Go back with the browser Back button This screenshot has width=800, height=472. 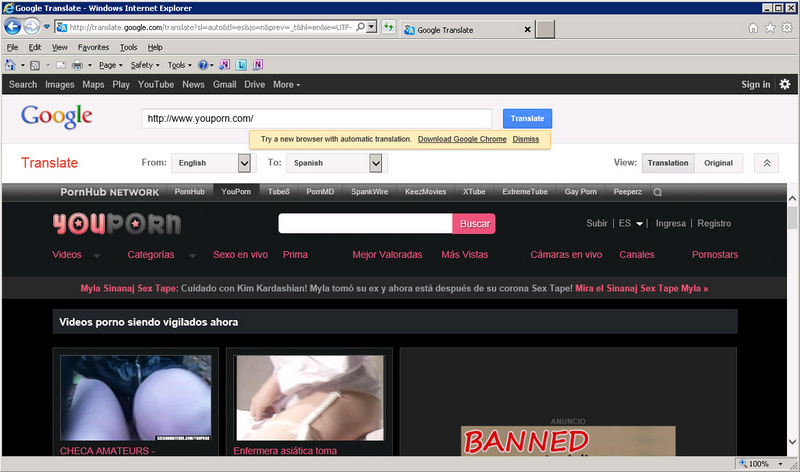coord(13,27)
